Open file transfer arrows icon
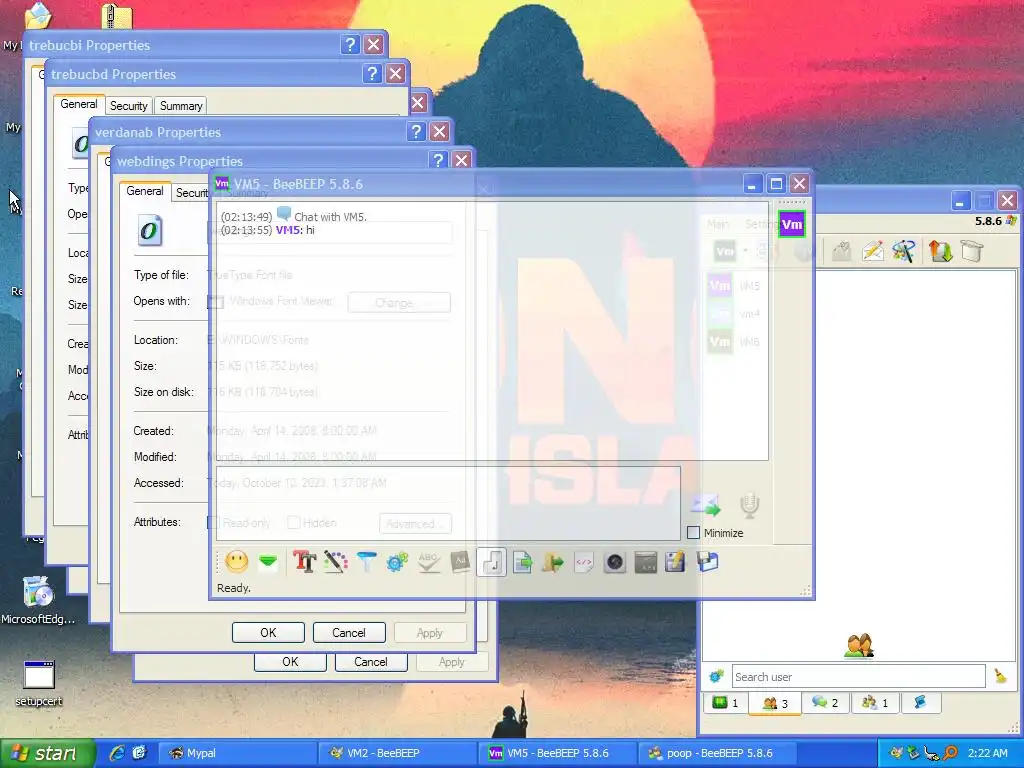The height and width of the screenshot is (768, 1024). coord(940,251)
